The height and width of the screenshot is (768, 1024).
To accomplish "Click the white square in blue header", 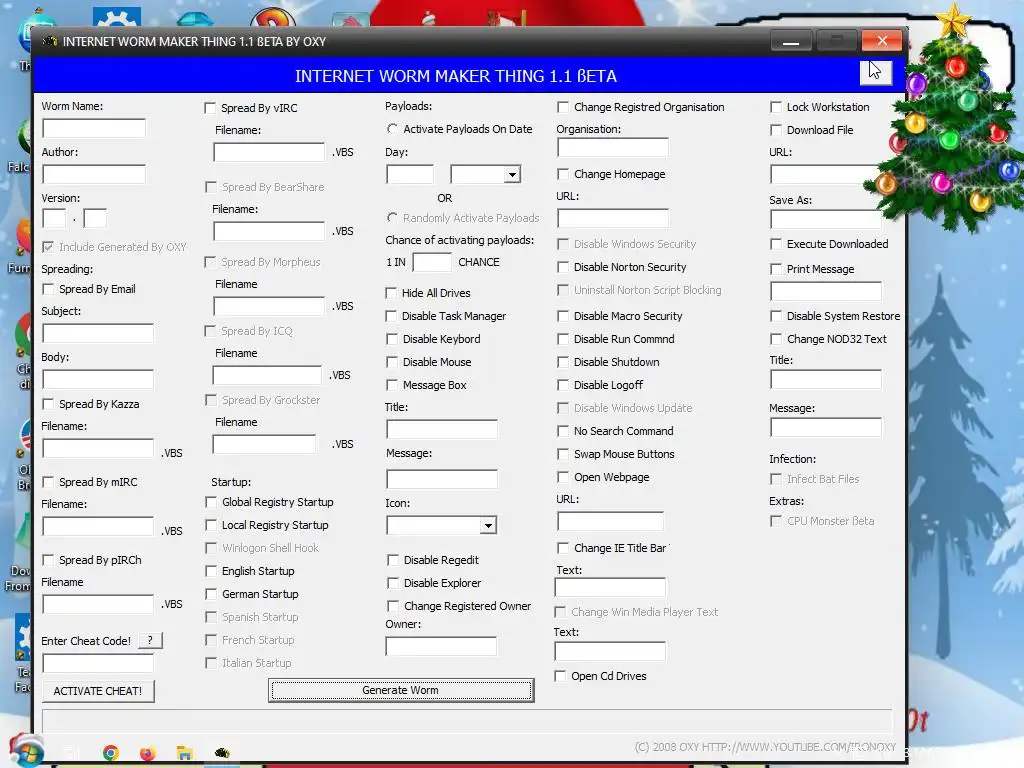I will point(876,72).
